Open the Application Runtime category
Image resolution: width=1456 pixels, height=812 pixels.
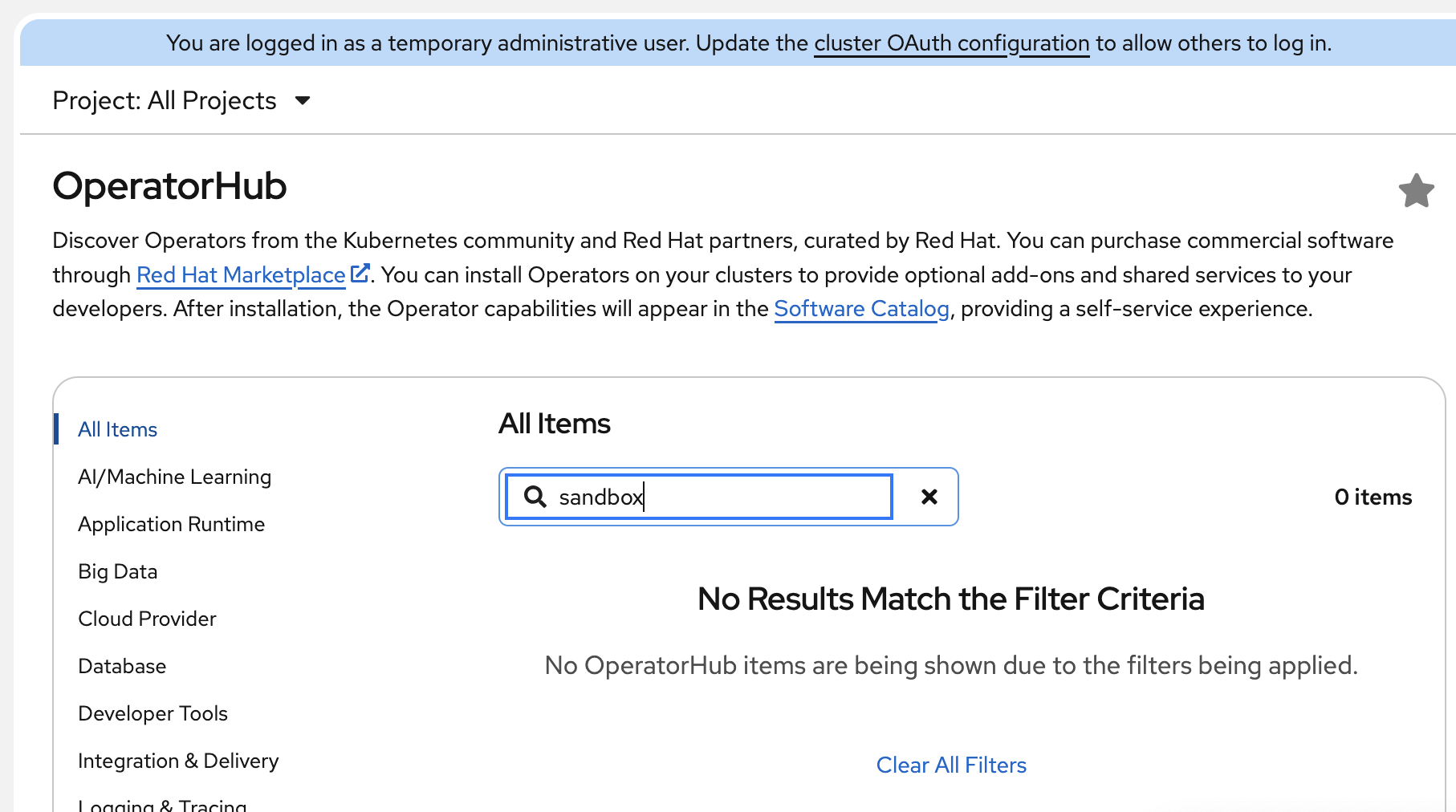pyautogui.click(x=171, y=525)
